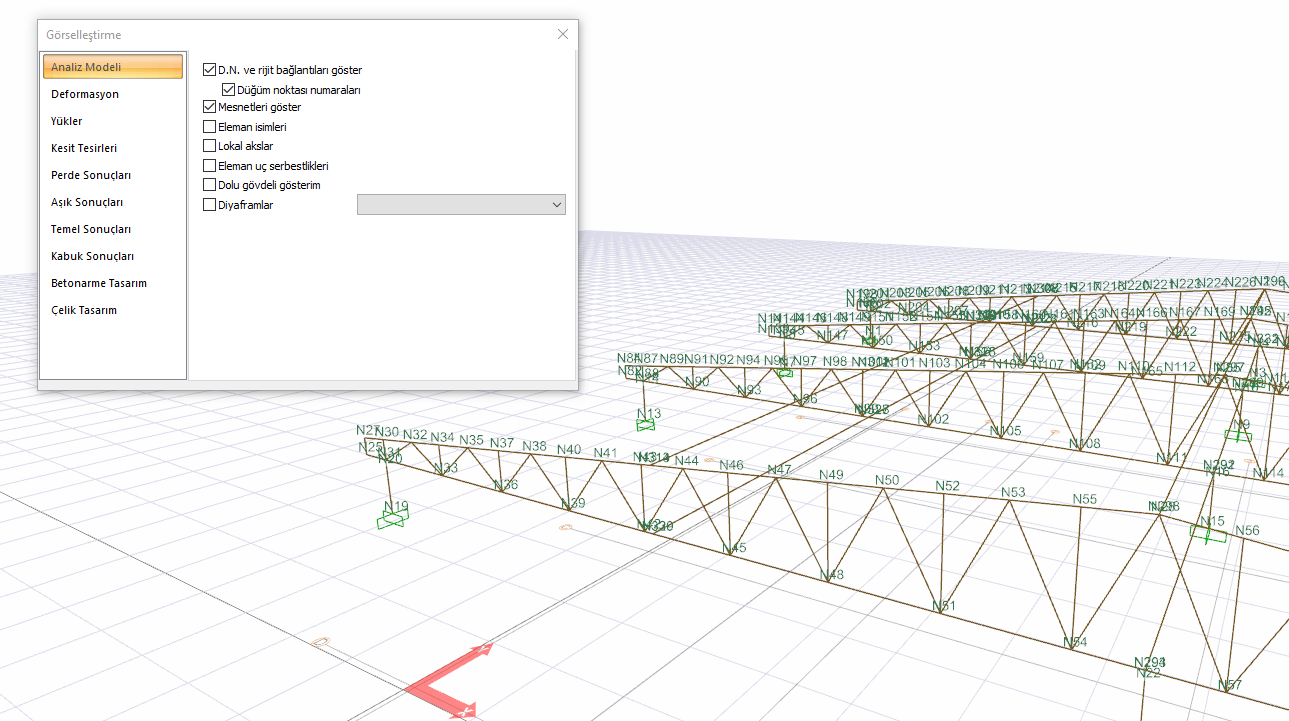Image resolution: width=1289 pixels, height=721 pixels.
Task: Switch to Çelik Tasarım category
Action: pyautogui.click(x=84, y=310)
